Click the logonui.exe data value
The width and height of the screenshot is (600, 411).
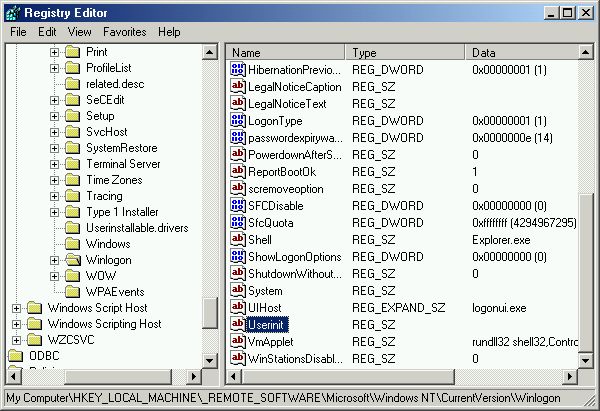tap(499, 308)
